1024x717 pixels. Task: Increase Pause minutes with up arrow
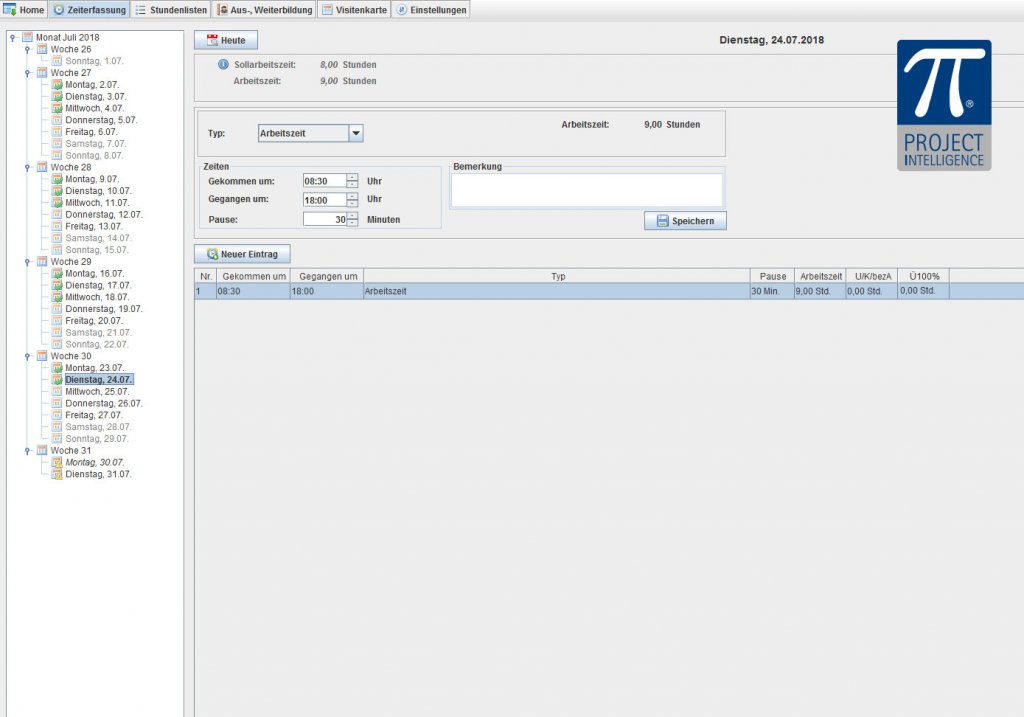352,216
